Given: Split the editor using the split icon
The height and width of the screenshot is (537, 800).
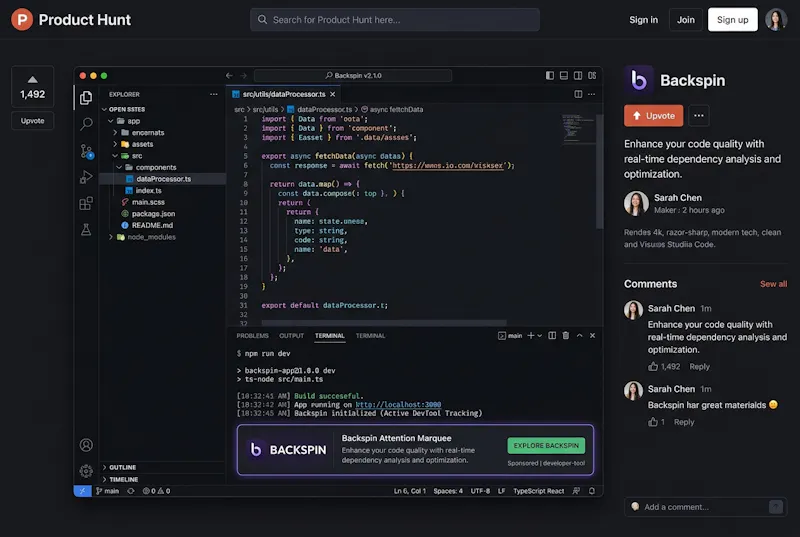Looking at the screenshot, I should coord(578,94).
